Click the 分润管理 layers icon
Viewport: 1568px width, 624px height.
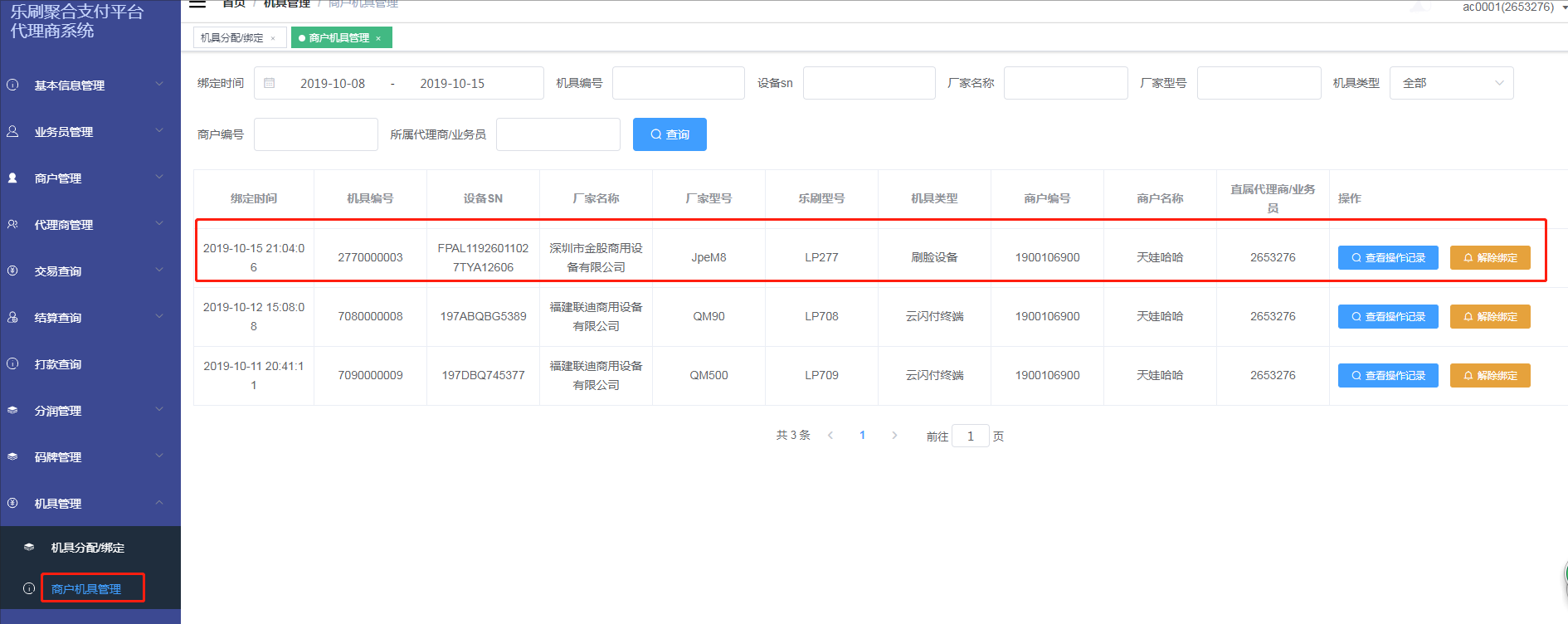[x=12, y=410]
